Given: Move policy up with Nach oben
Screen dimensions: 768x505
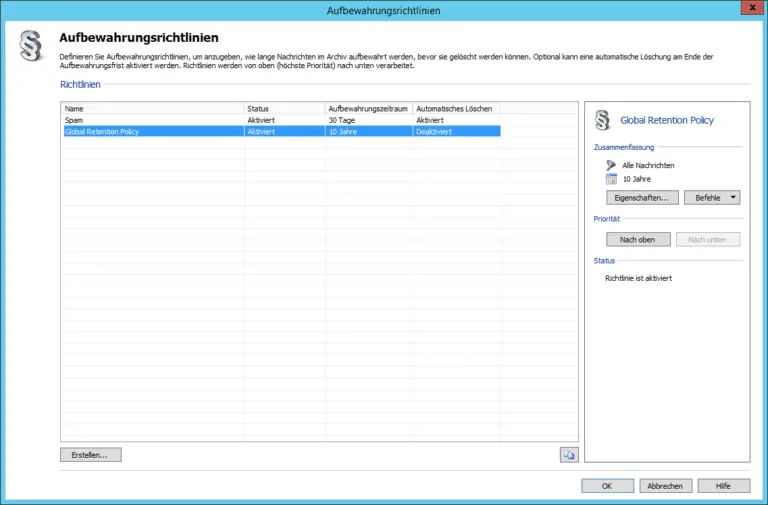Looking at the screenshot, I should (x=638, y=239).
